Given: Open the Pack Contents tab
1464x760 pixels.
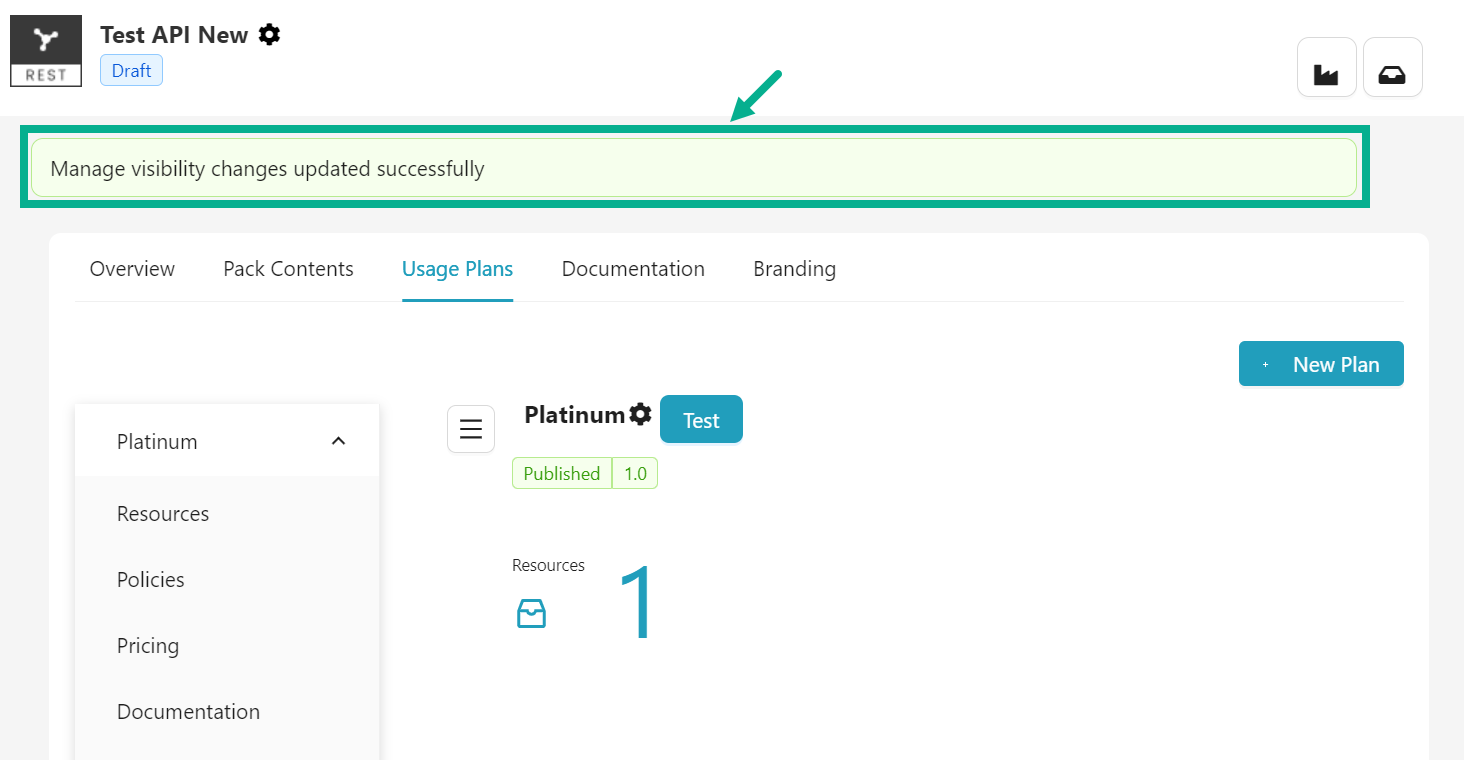Looking at the screenshot, I should [288, 268].
